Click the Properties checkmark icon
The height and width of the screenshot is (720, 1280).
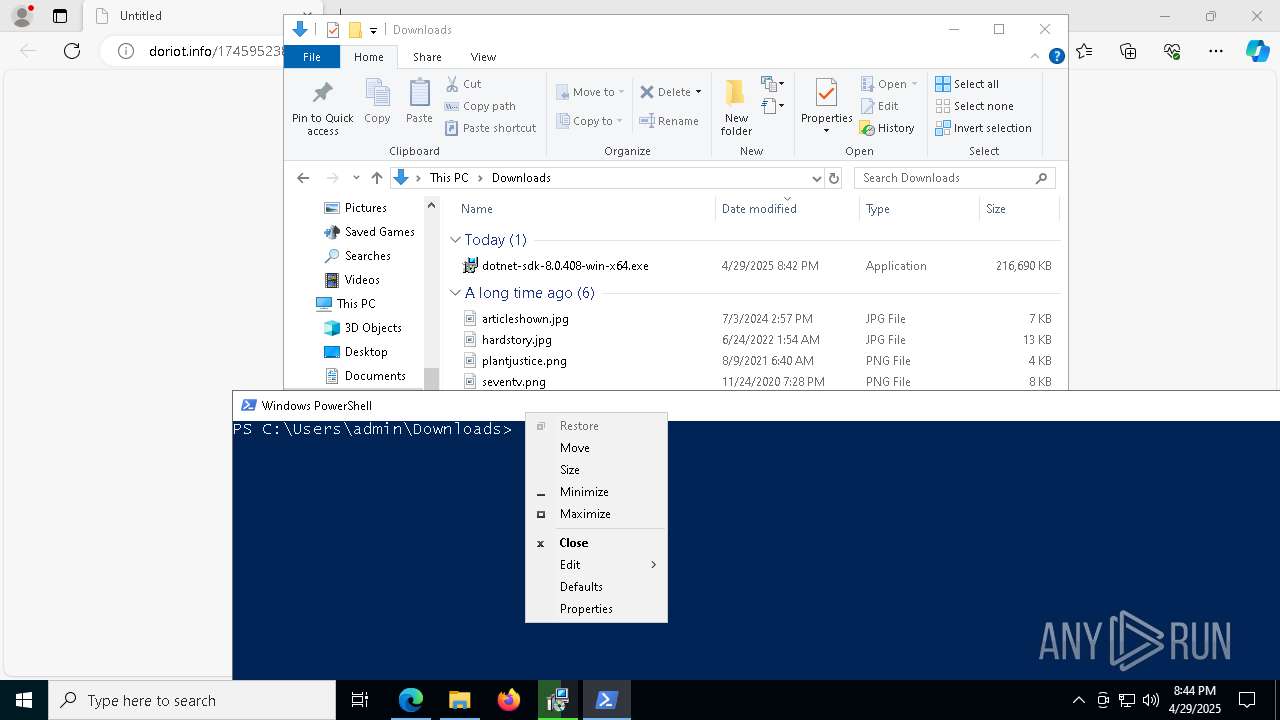point(826,93)
